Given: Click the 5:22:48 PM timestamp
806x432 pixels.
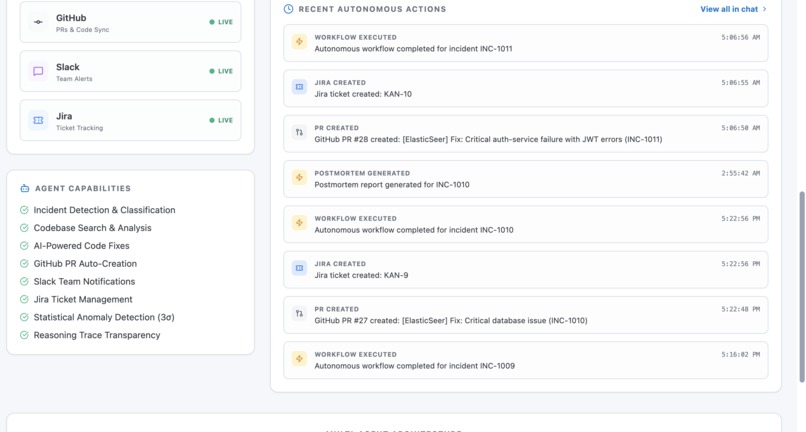Looking at the screenshot, I should [x=740, y=309].
